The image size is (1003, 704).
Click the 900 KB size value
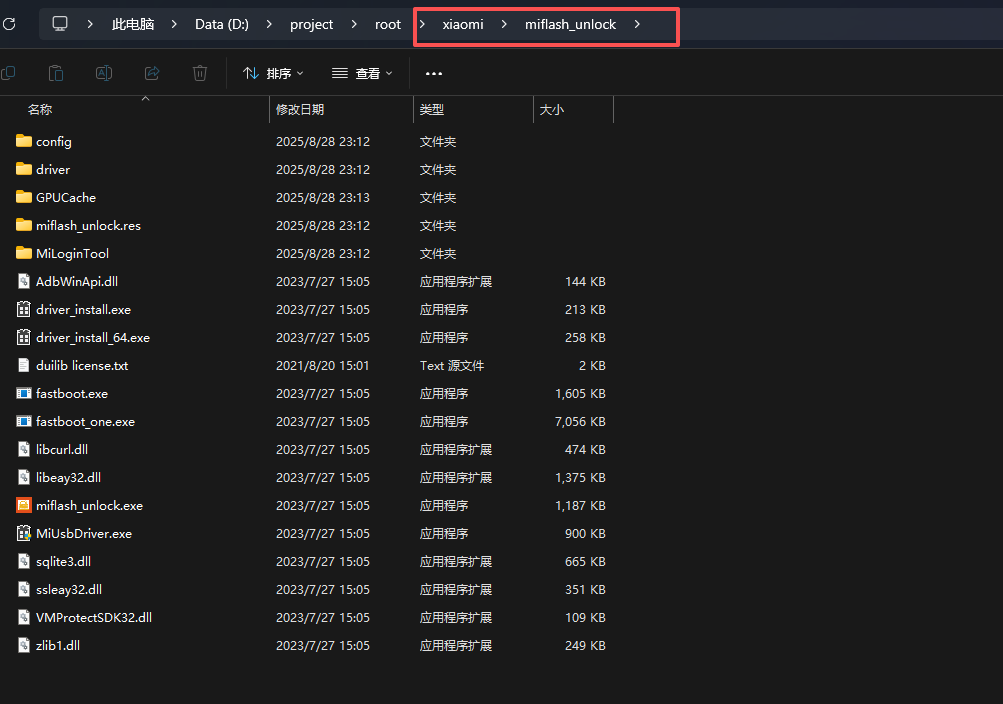585,534
